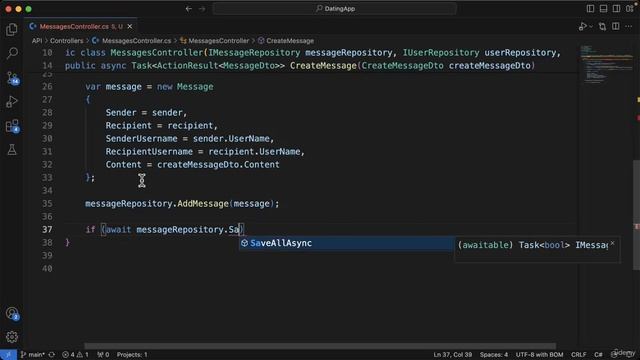Viewport: 640px width, 360px height.
Task: Click the sticky CreateMessage method line
Action: pos(300,66)
